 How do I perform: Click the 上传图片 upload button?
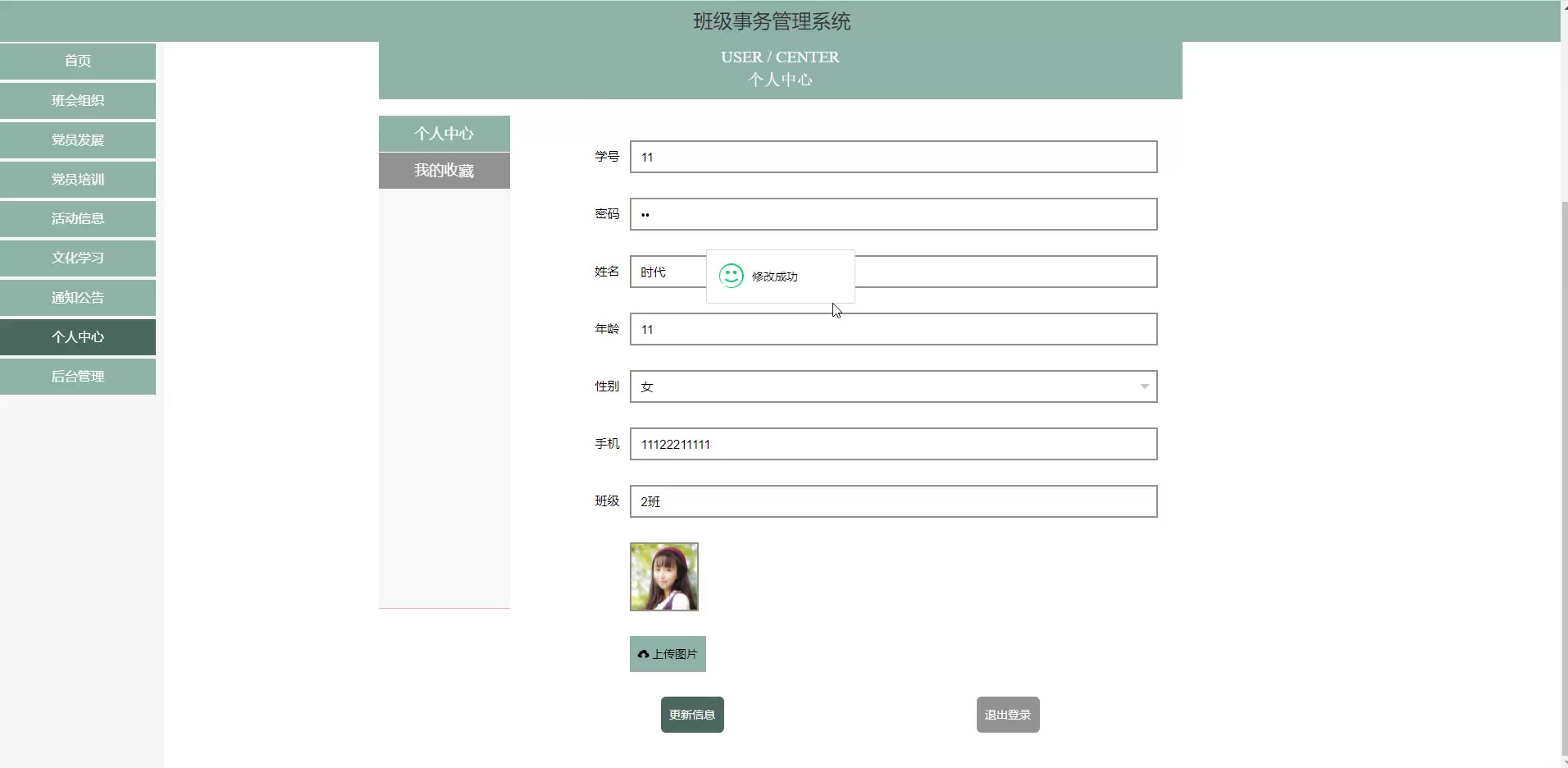(668, 654)
